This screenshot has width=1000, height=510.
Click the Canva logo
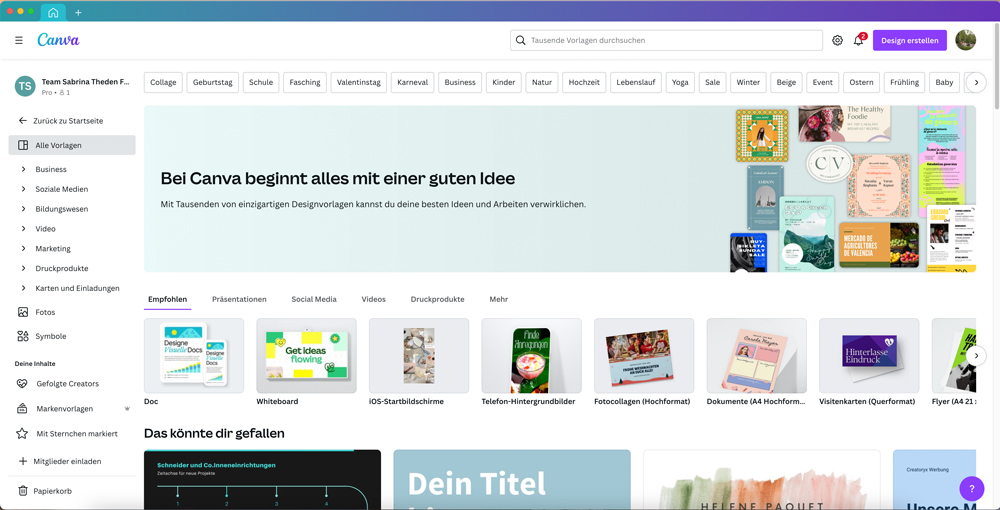point(58,40)
